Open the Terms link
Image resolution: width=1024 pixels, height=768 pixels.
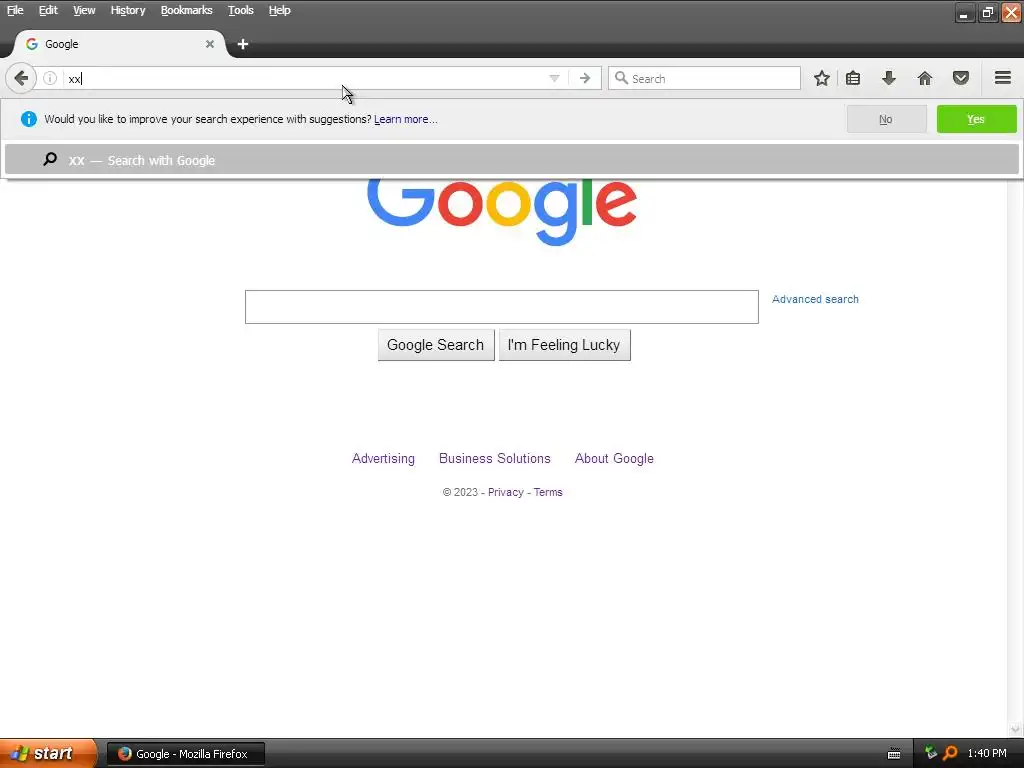[x=548, y=492]
